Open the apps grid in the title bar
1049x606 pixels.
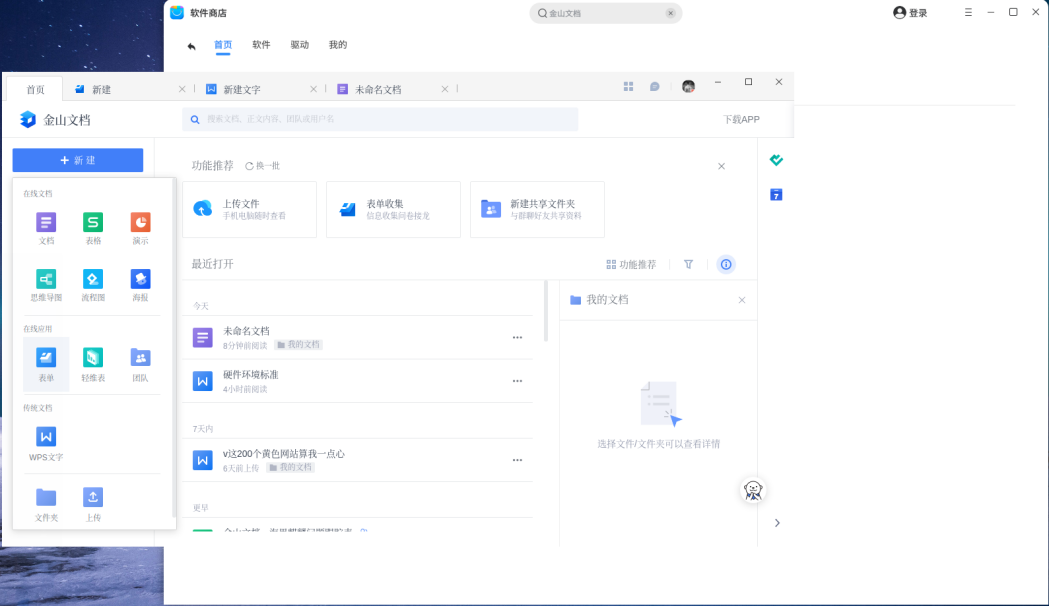tap(628, 87)
